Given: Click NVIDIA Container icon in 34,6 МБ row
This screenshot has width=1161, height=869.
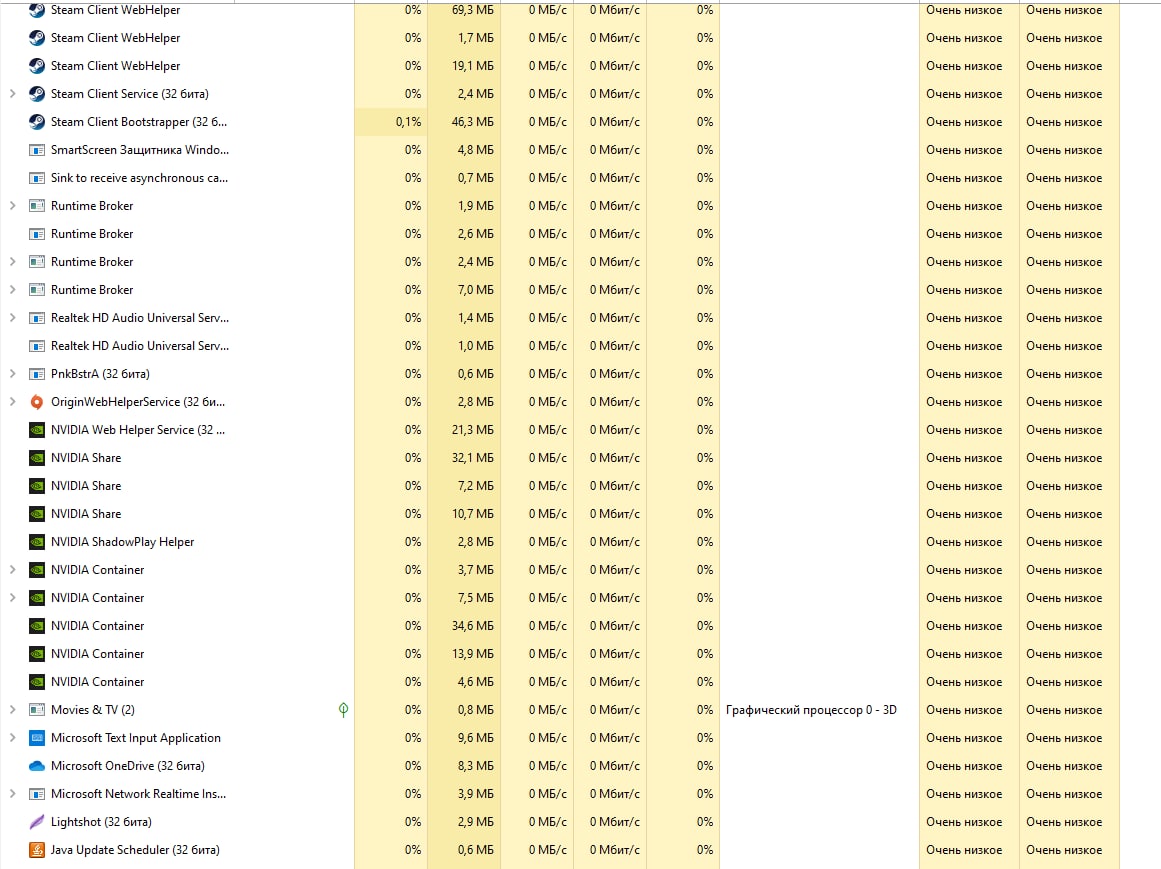Looking at the screenshot, I should point(36,625).
